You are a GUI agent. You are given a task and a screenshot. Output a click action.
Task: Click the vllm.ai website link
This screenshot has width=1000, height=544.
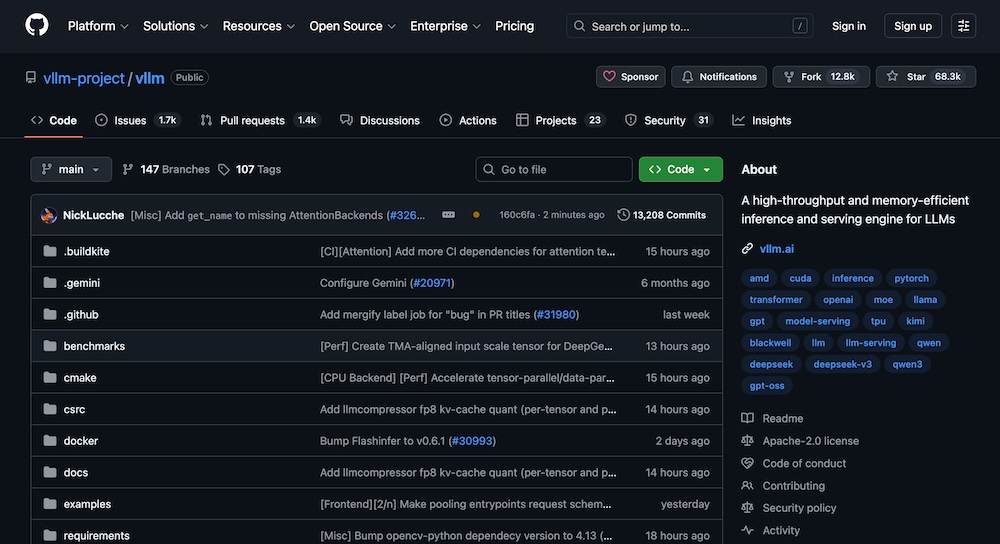[x=776, y=248]
